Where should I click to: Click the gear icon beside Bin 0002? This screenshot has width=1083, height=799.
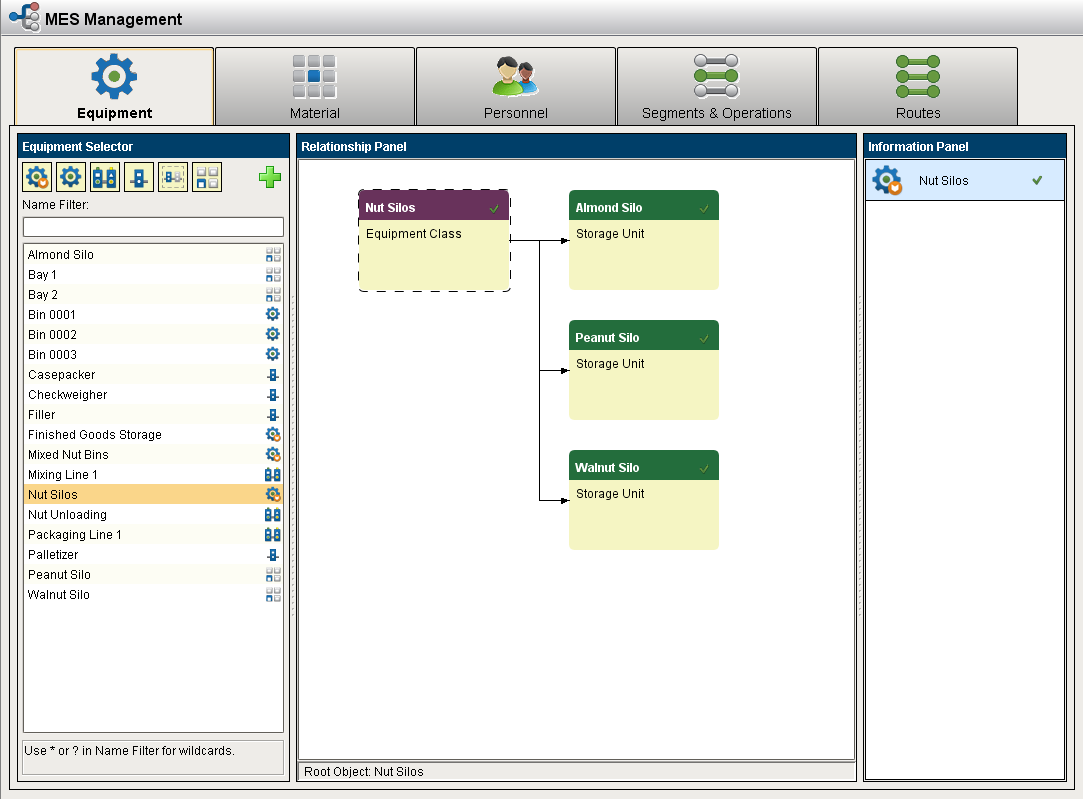tap(272, 335)
